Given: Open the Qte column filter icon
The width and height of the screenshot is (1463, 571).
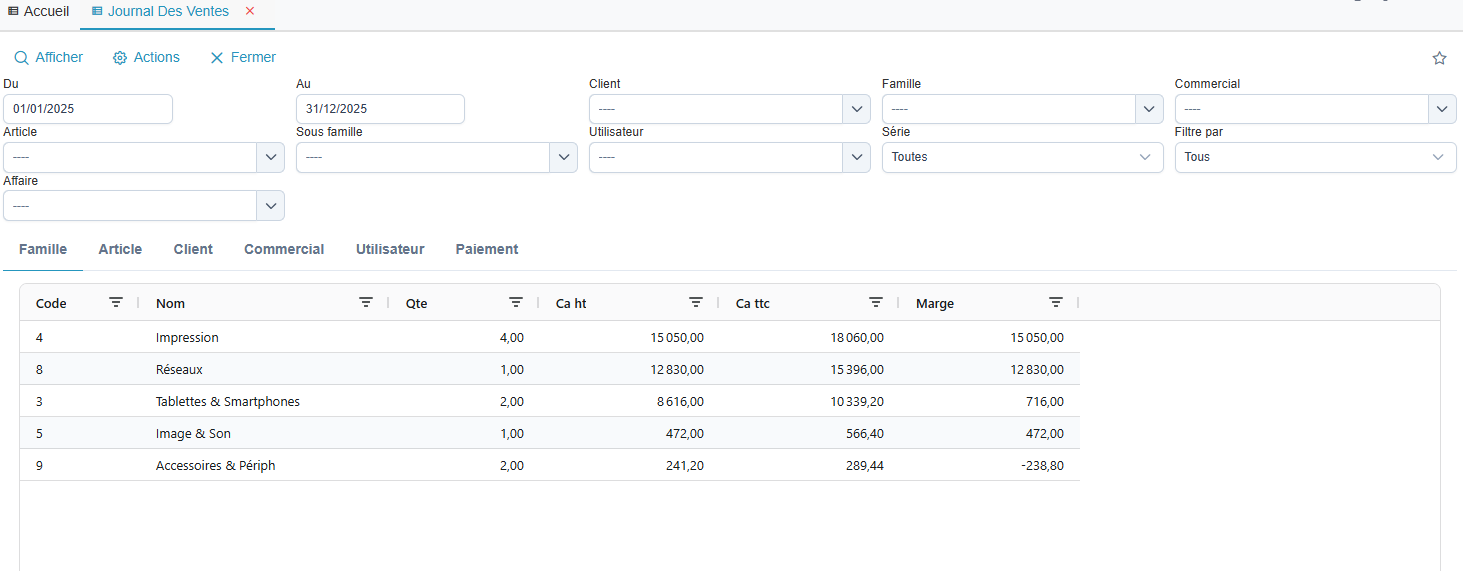Looking at the screenshot, I should [x=516, y=302].
